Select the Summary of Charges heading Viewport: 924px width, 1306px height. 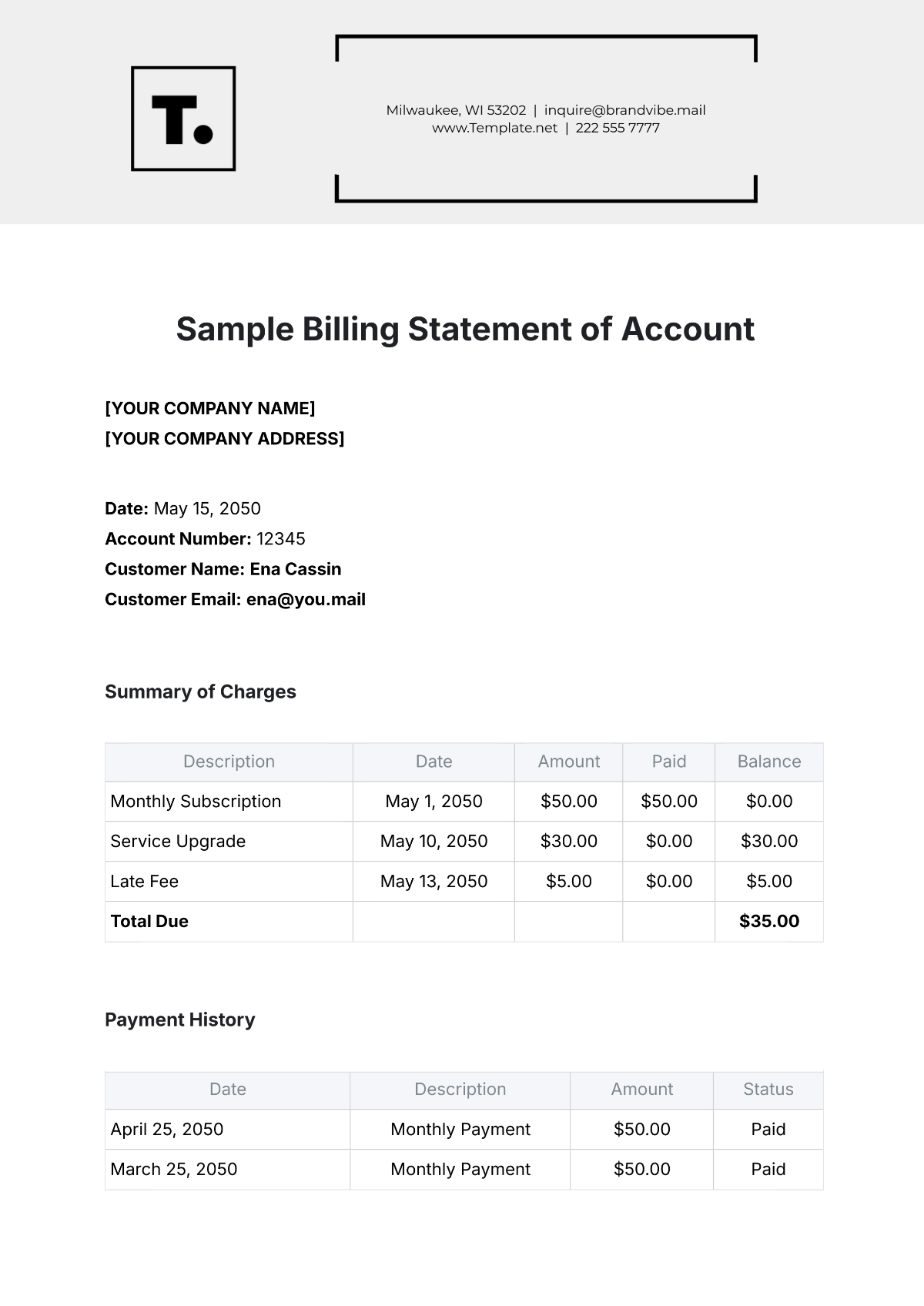point(200,692)
